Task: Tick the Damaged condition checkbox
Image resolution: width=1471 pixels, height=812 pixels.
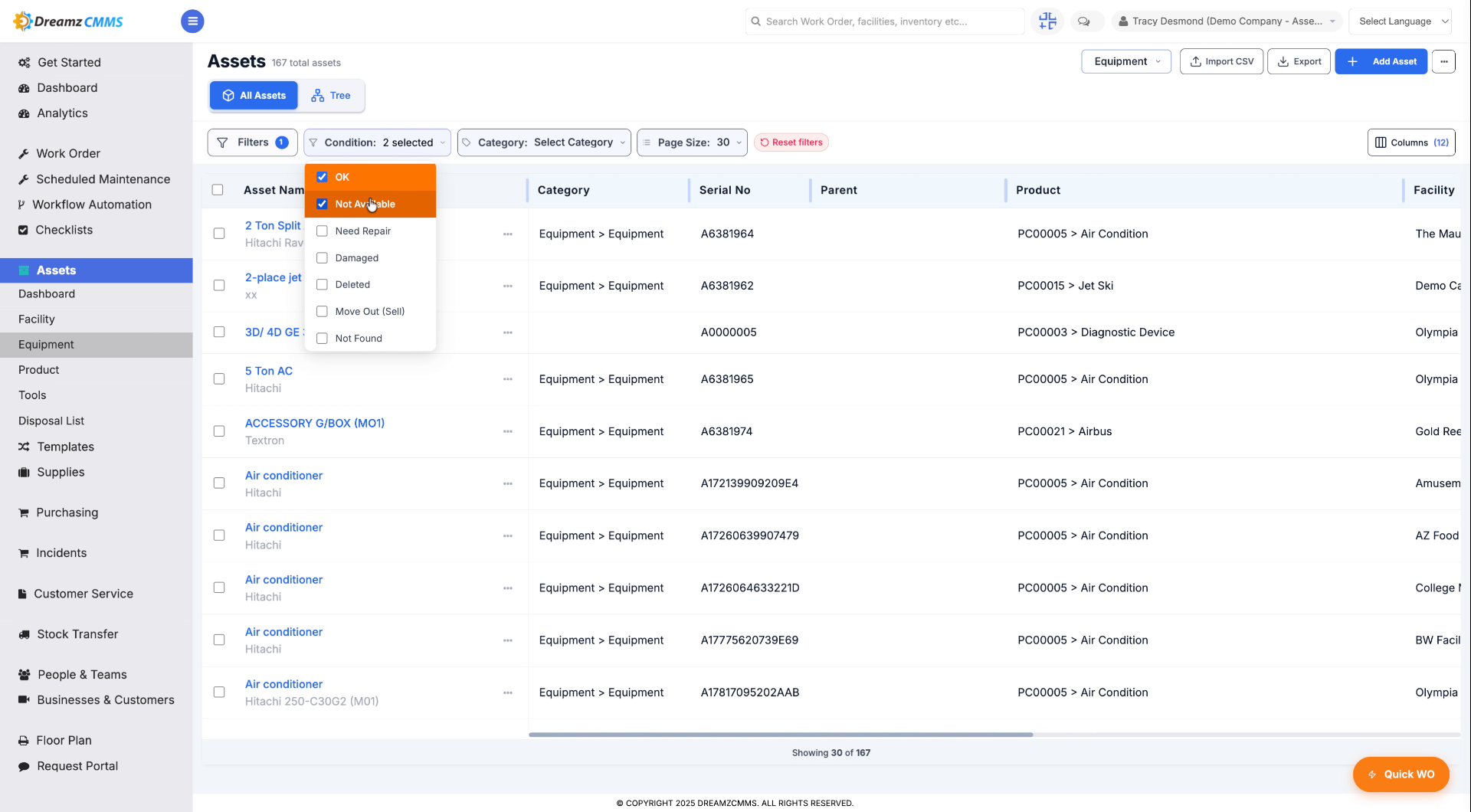Action: (322, 257)
